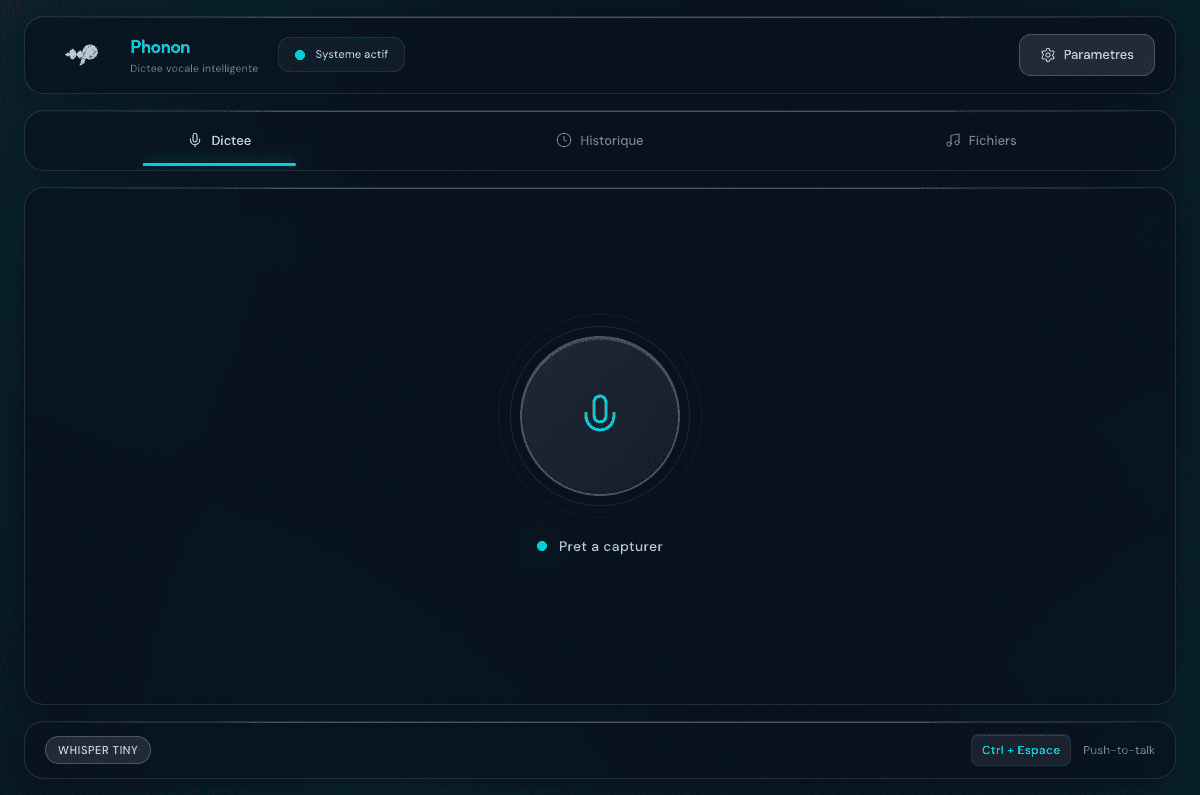
Task: Click the Pret a capturer status text
Action: [x=610, y=546]
